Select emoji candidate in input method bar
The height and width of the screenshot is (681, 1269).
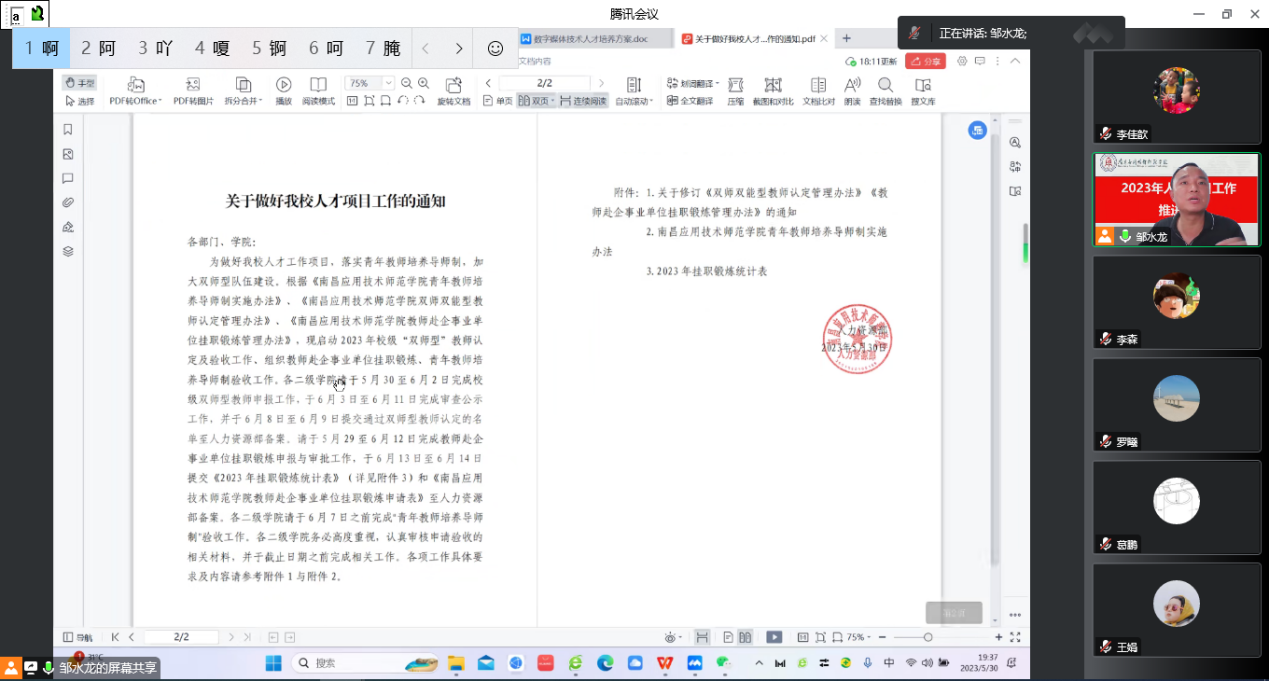pos(495,48)
